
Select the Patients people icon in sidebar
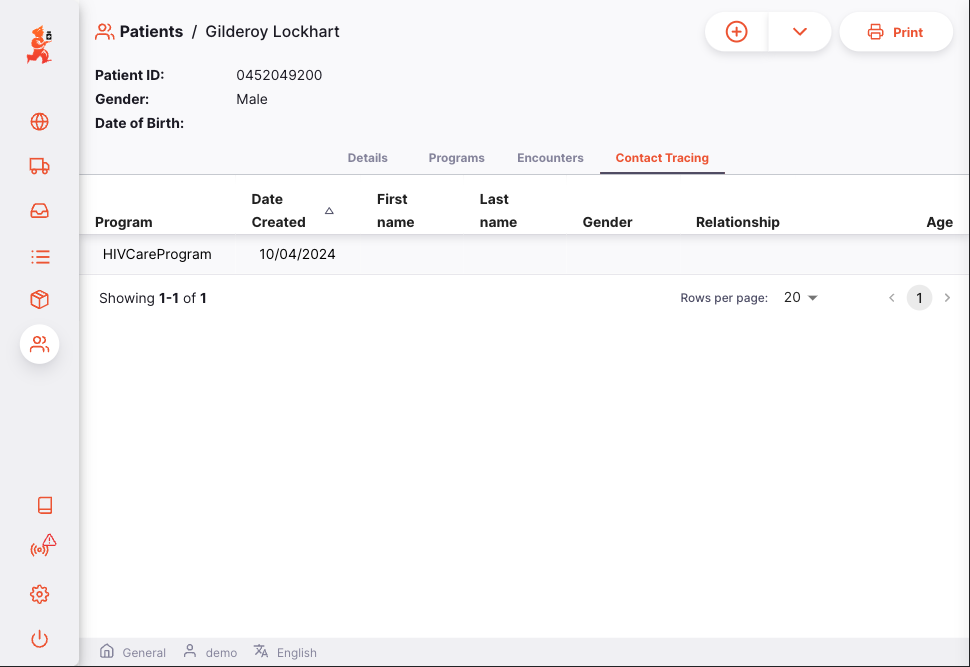coord(40,344)
